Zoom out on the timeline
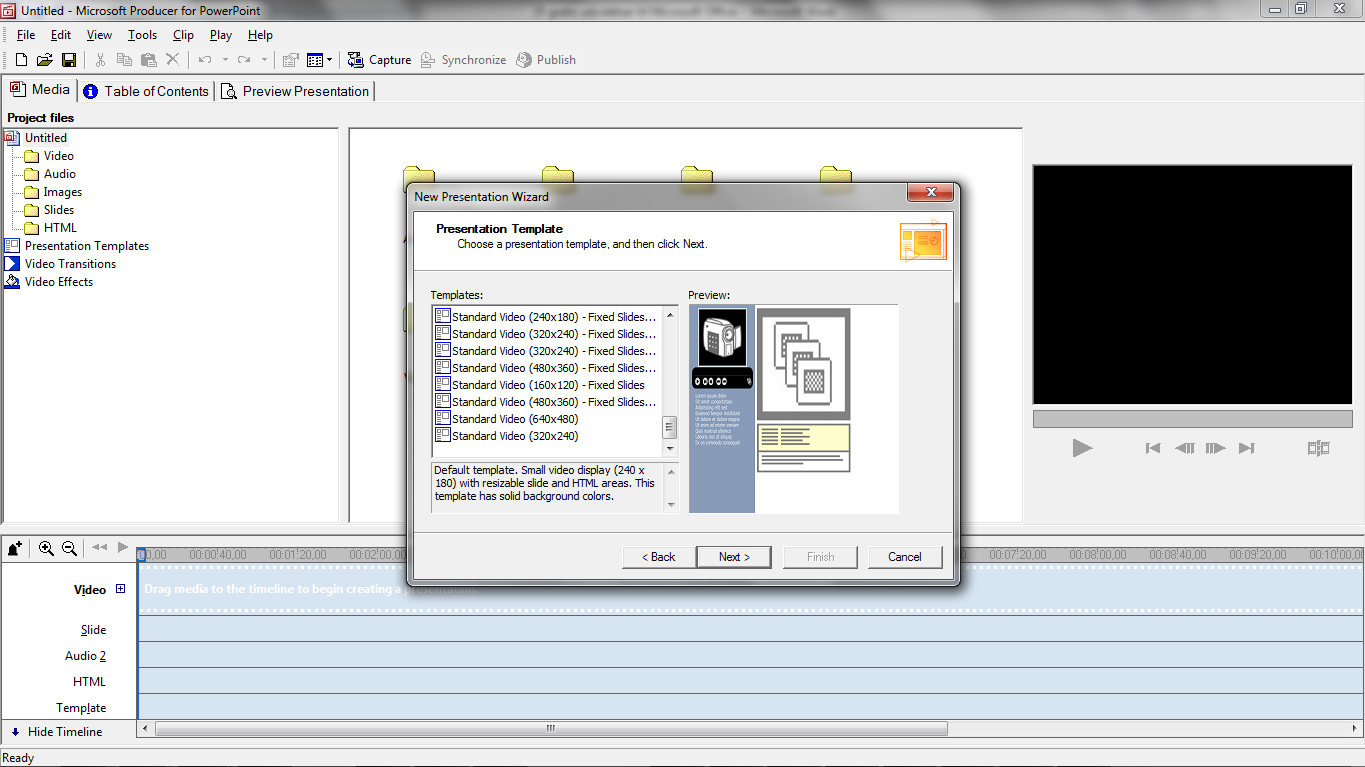The image size is (1365, 767). point(69,548)
